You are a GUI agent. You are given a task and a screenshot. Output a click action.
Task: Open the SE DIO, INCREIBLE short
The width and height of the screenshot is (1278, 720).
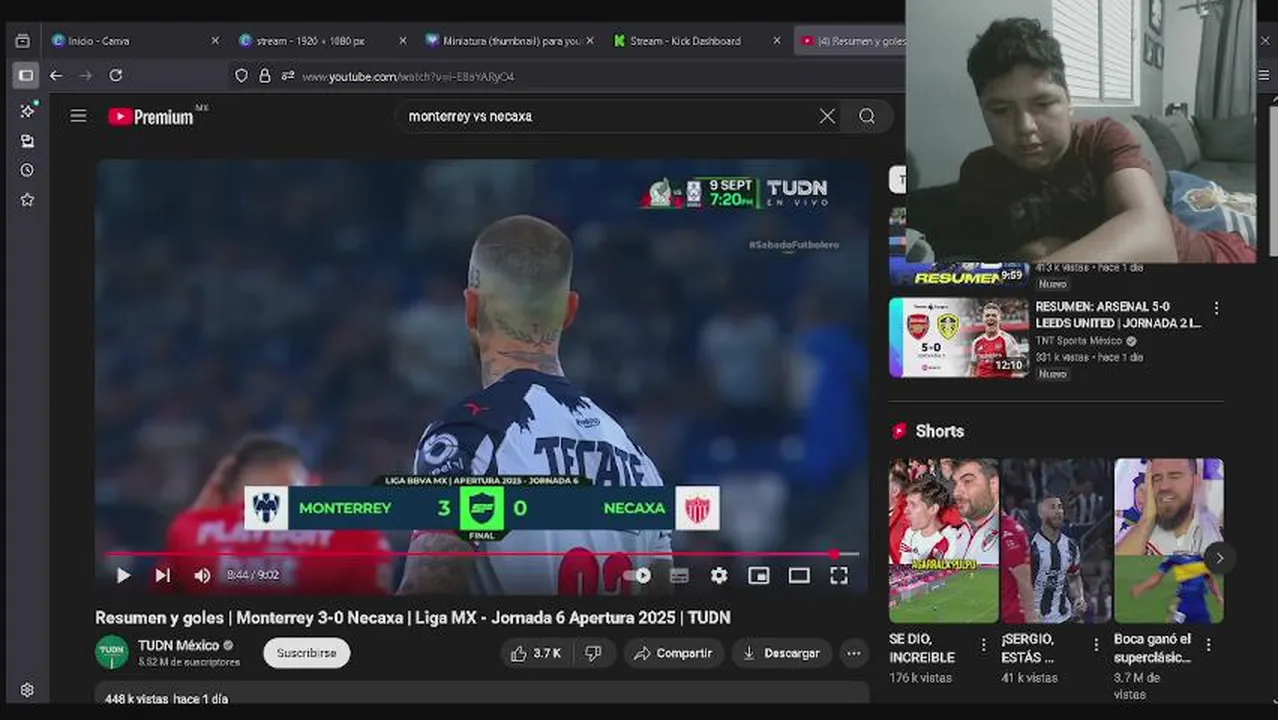click(944, 541)
